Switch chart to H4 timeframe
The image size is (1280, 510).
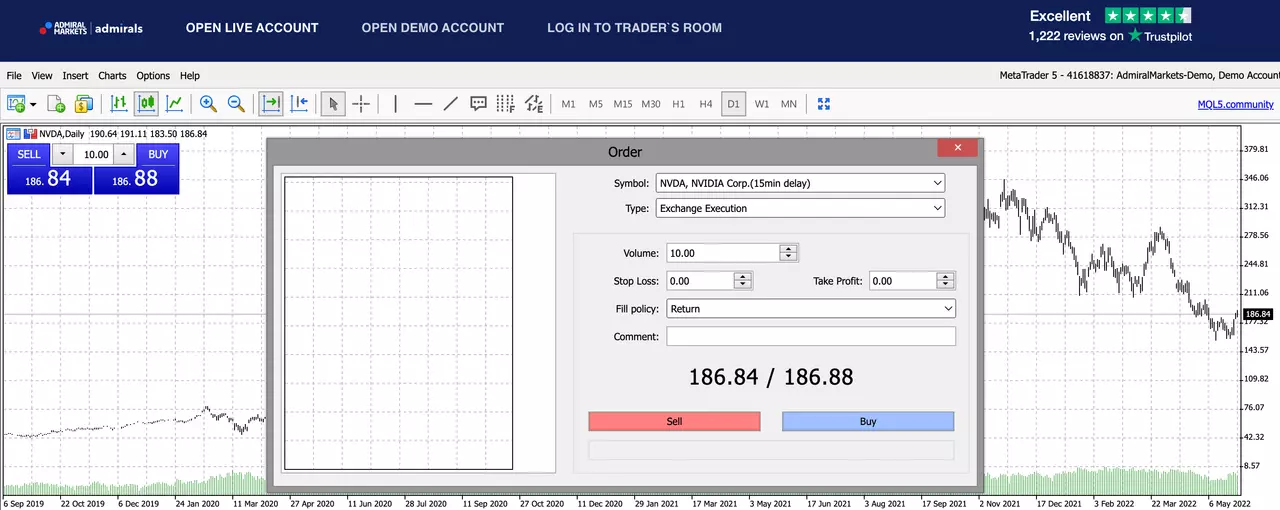[x=706, y=104]
